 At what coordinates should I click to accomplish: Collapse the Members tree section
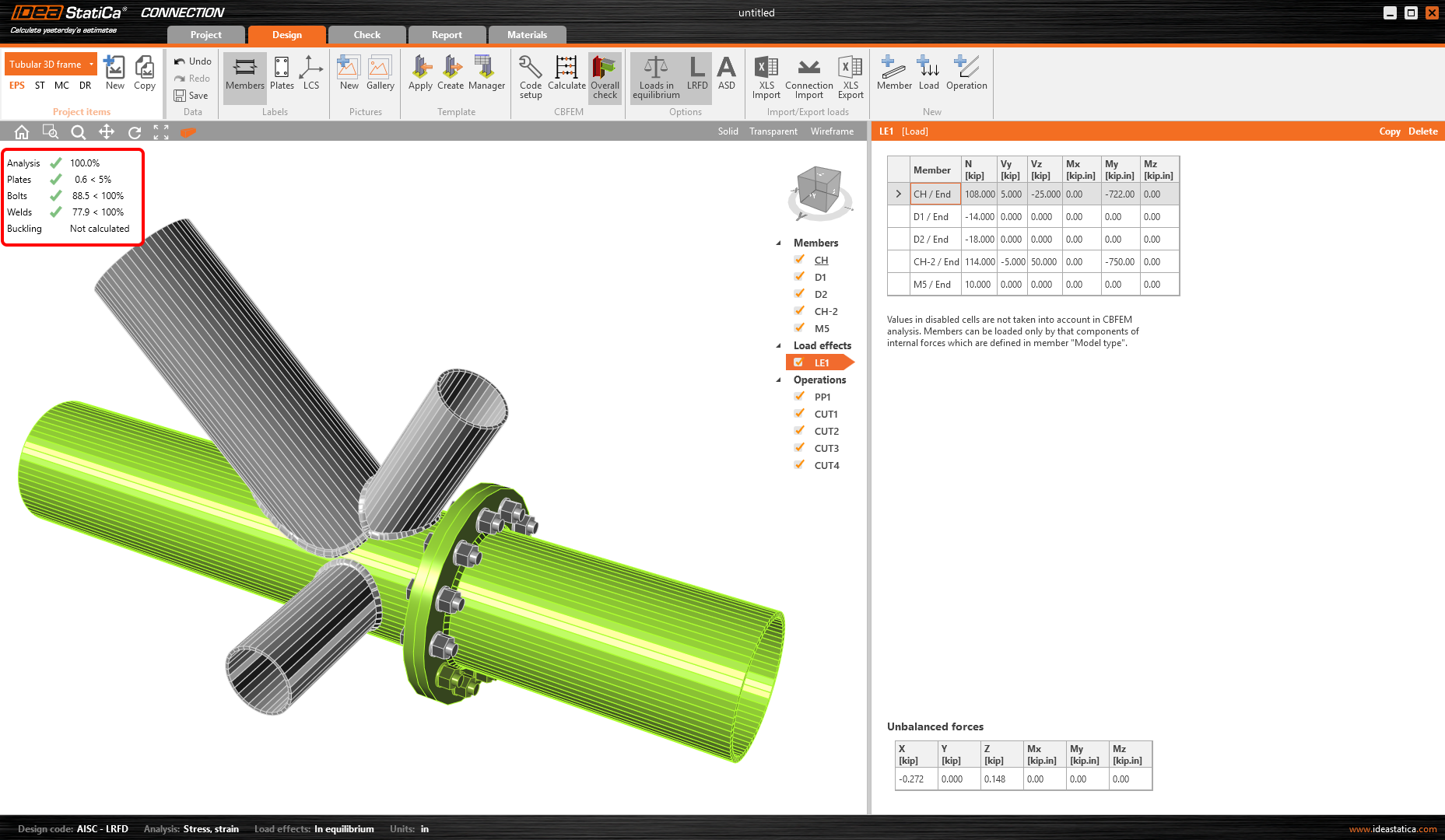coord(779,243)
